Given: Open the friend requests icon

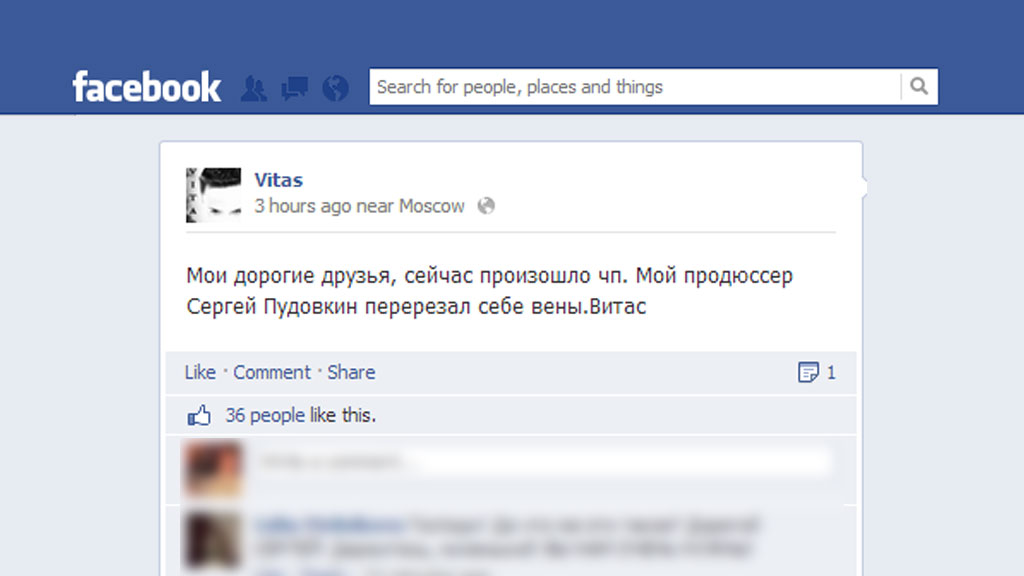Looking at the screenshot, I should click(x=253, y=88).
